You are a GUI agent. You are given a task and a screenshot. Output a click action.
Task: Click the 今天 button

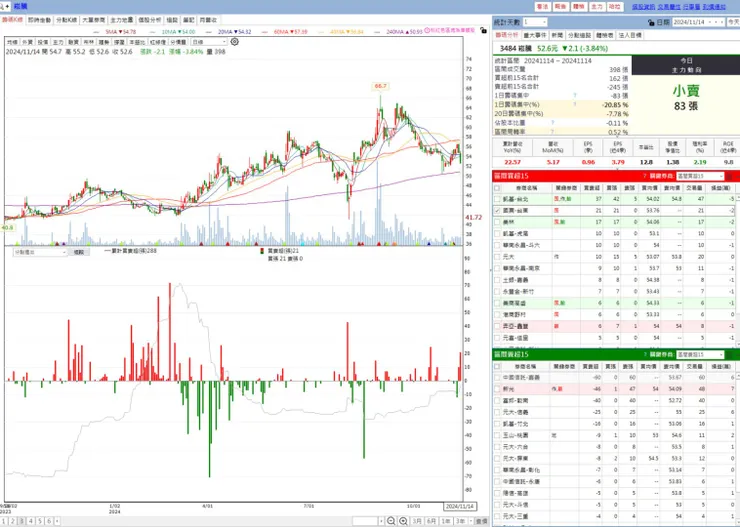point(733,22)
